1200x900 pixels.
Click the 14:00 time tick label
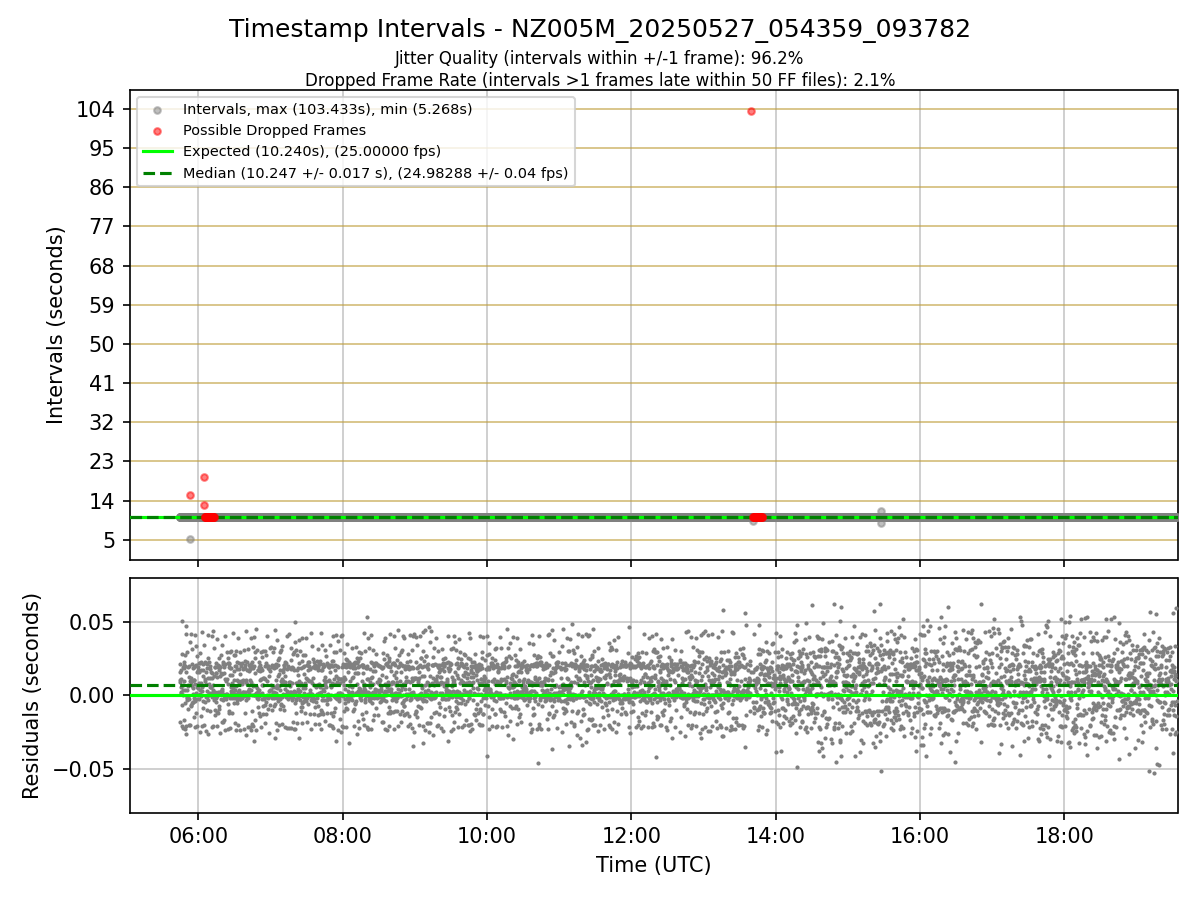pos(775,835)
